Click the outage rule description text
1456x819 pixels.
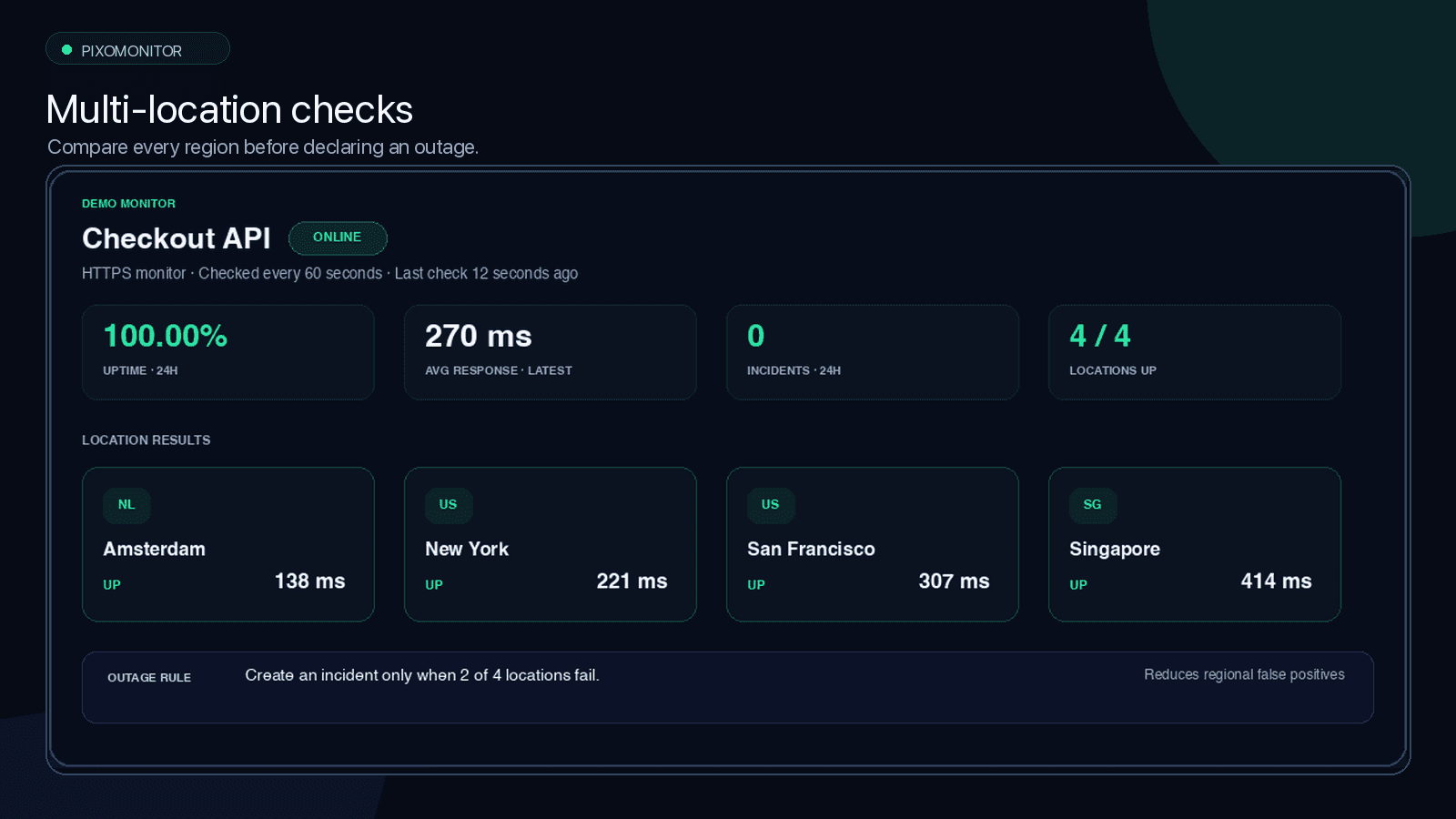tap(422, 675)
